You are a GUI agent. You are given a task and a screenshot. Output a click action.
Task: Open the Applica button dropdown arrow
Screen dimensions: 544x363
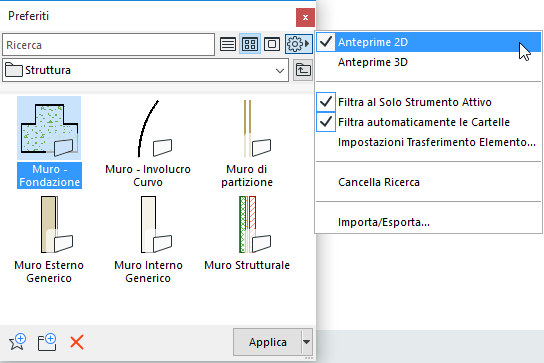tap(306, 342)
